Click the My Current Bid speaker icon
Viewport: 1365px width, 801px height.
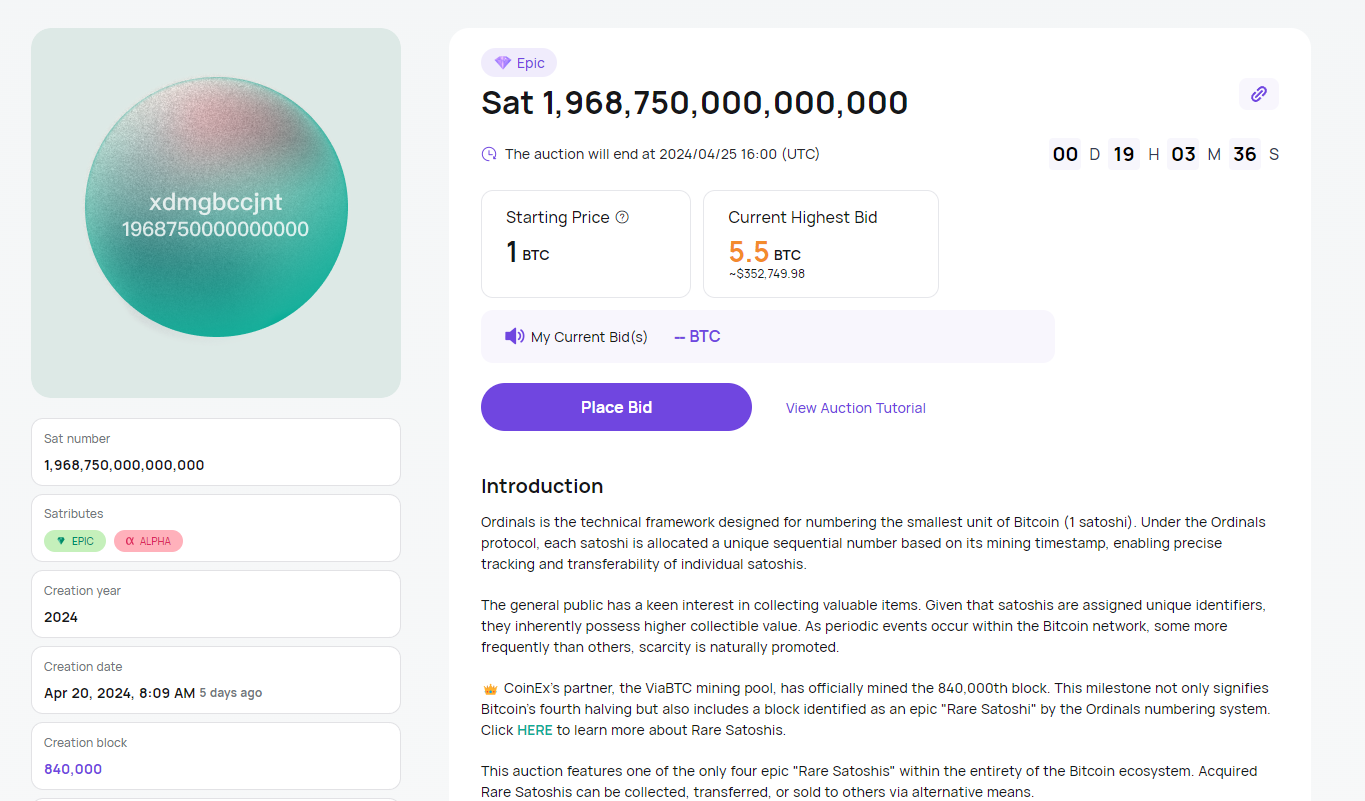(x=514, y=336)
